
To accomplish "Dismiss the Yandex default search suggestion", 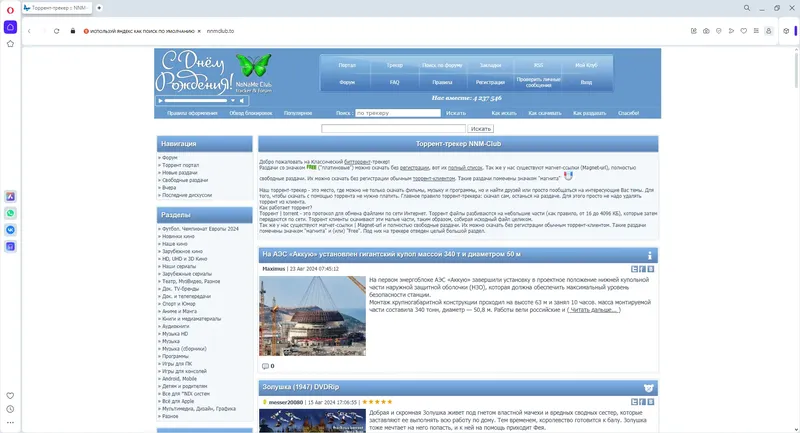I will point(199,31).
